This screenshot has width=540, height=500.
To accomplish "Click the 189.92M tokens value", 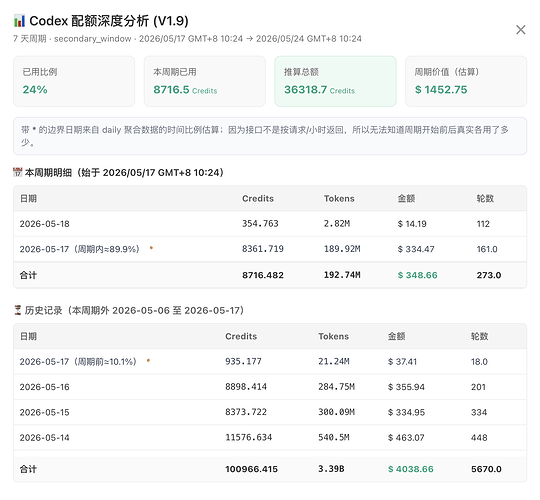I will pos(342,249).
